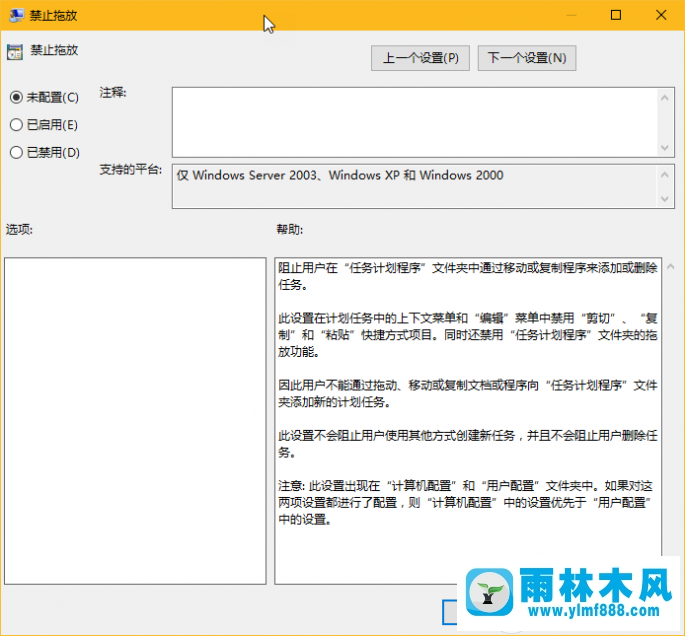
Task: Click the 注释 box scroll up arrow
Action: 664,98
